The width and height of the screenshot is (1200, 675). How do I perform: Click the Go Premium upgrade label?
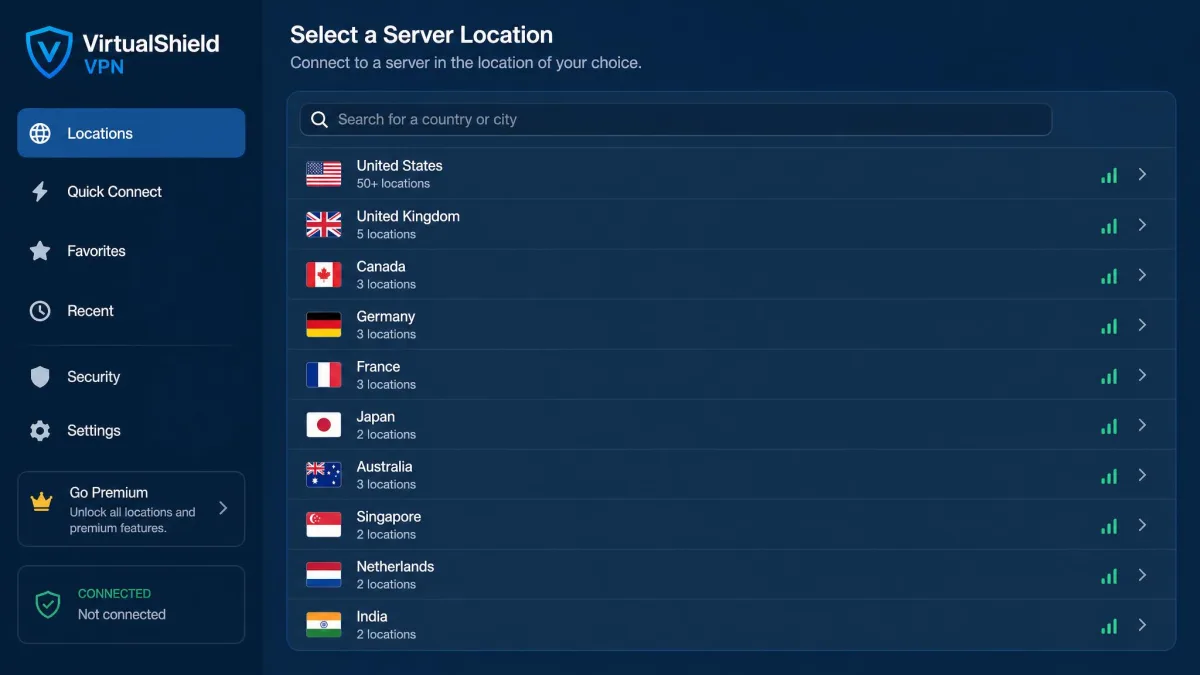tap(109, 493)
